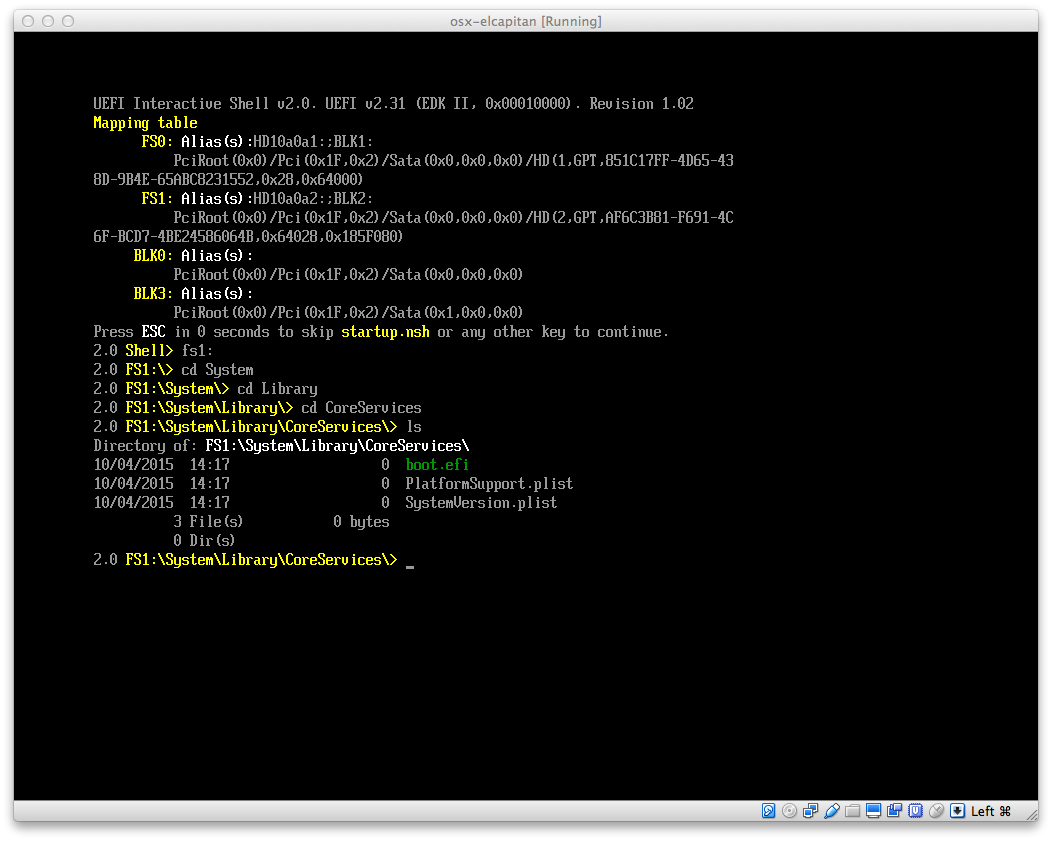Image resolution: width=1052 pixels, height=841 pixels.
Task: Click the hard disk activity status icon
Action: 769,811
